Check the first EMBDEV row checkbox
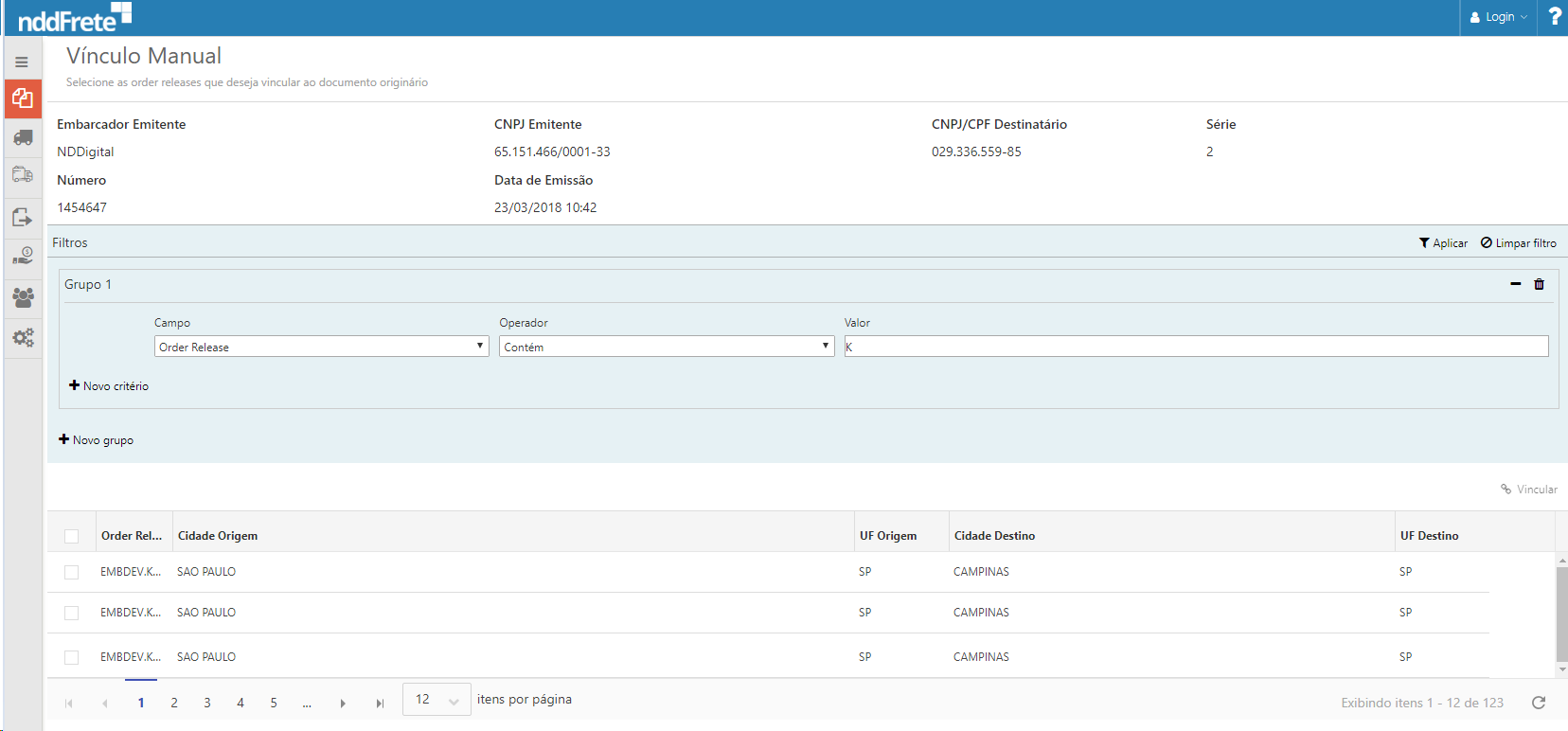Image resolution: width=1568 pixels, height=731 pixels. click(x=72, y=572)
